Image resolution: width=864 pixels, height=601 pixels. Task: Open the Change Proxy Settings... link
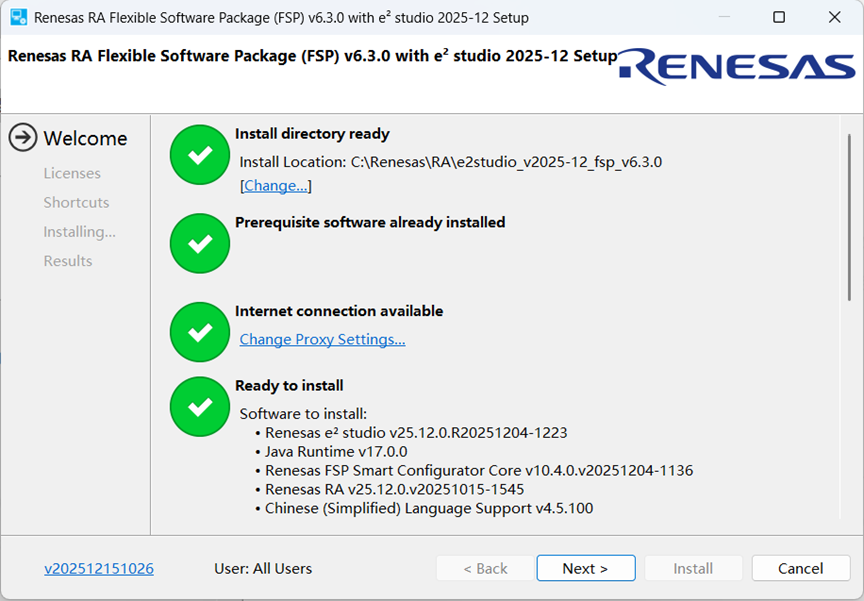click(322, 339)
